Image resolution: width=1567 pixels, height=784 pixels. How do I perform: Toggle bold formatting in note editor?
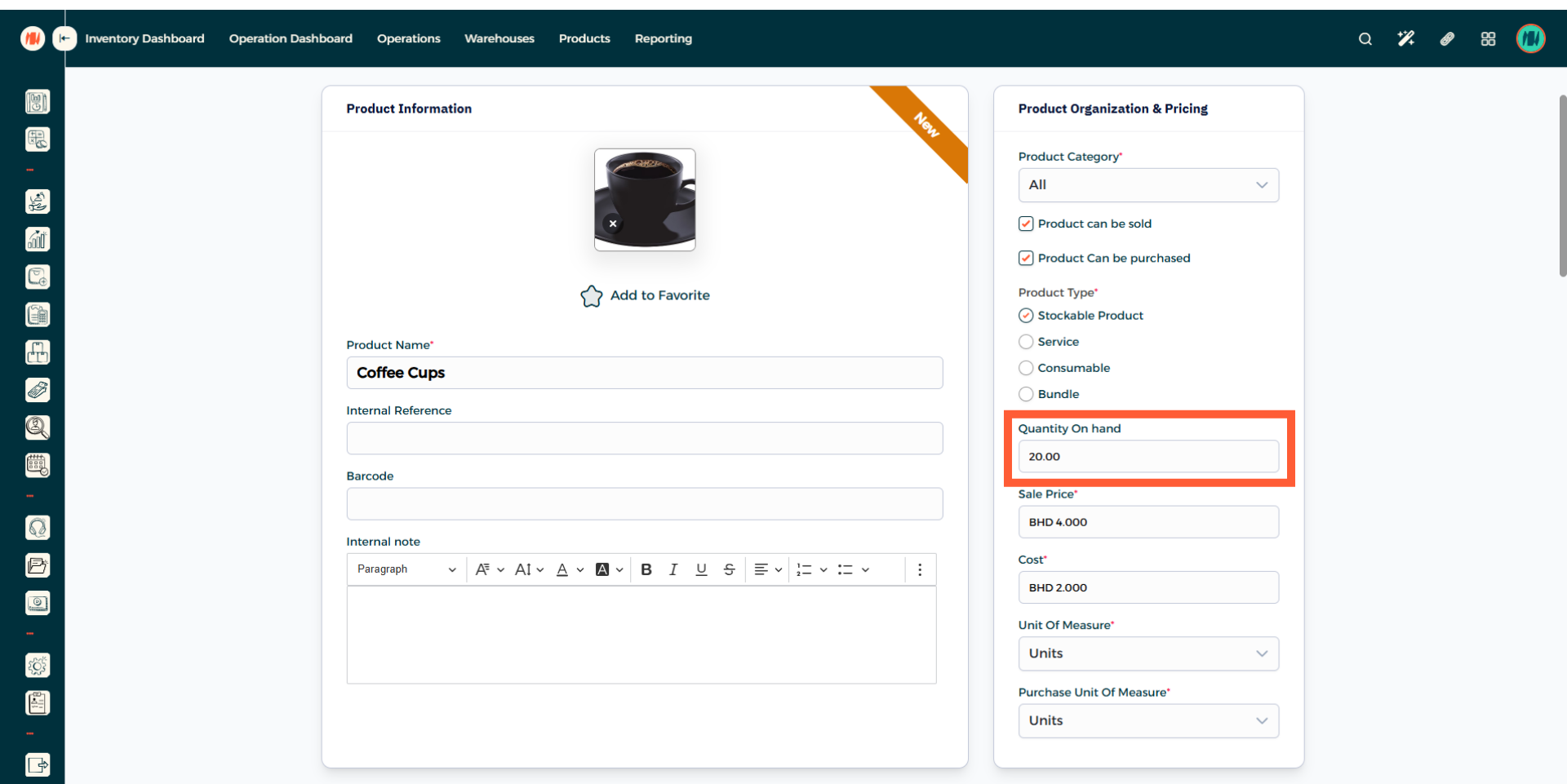click(x=646, y=569)
